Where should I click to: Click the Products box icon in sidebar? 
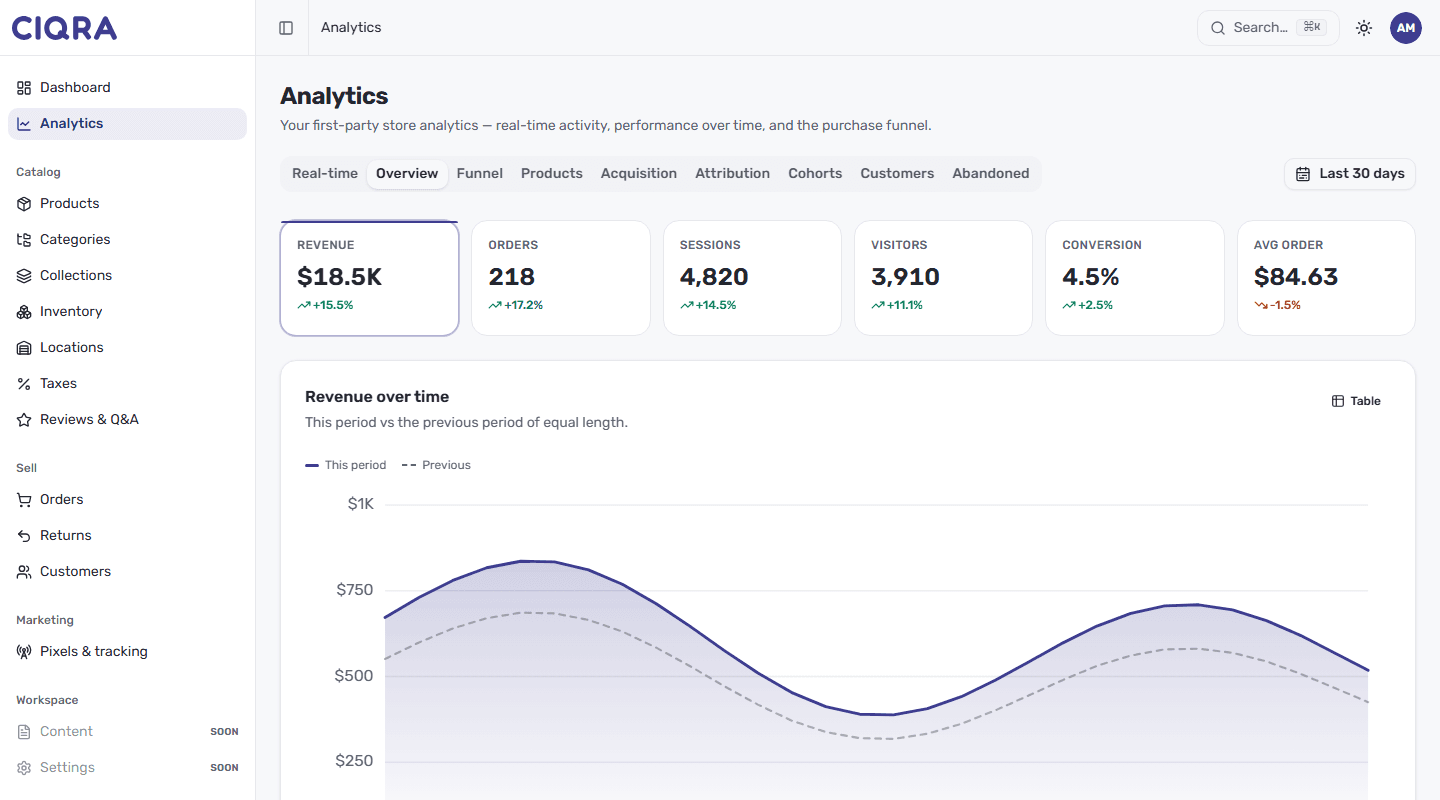tap(24, 204)
